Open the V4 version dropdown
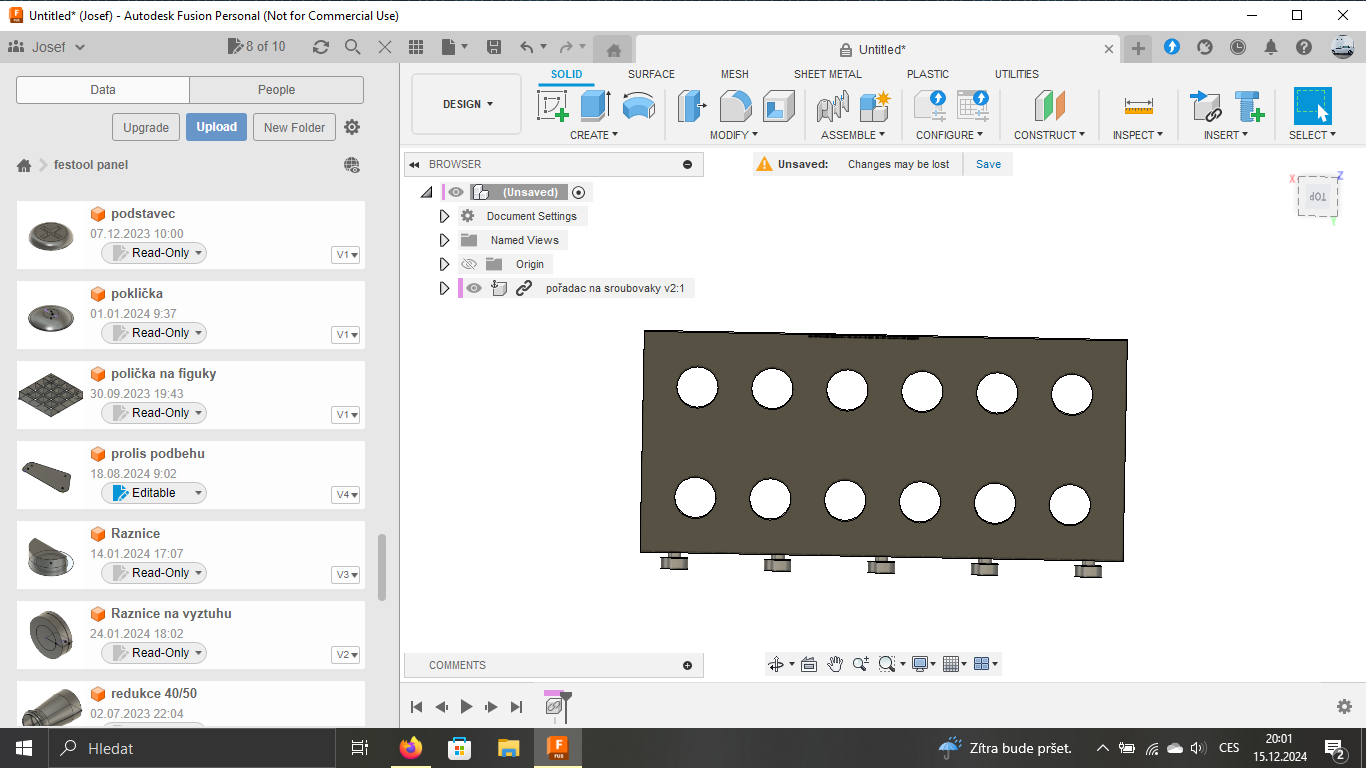The width and height of the screenshot is (1366, 768). (x=346, y=495)
